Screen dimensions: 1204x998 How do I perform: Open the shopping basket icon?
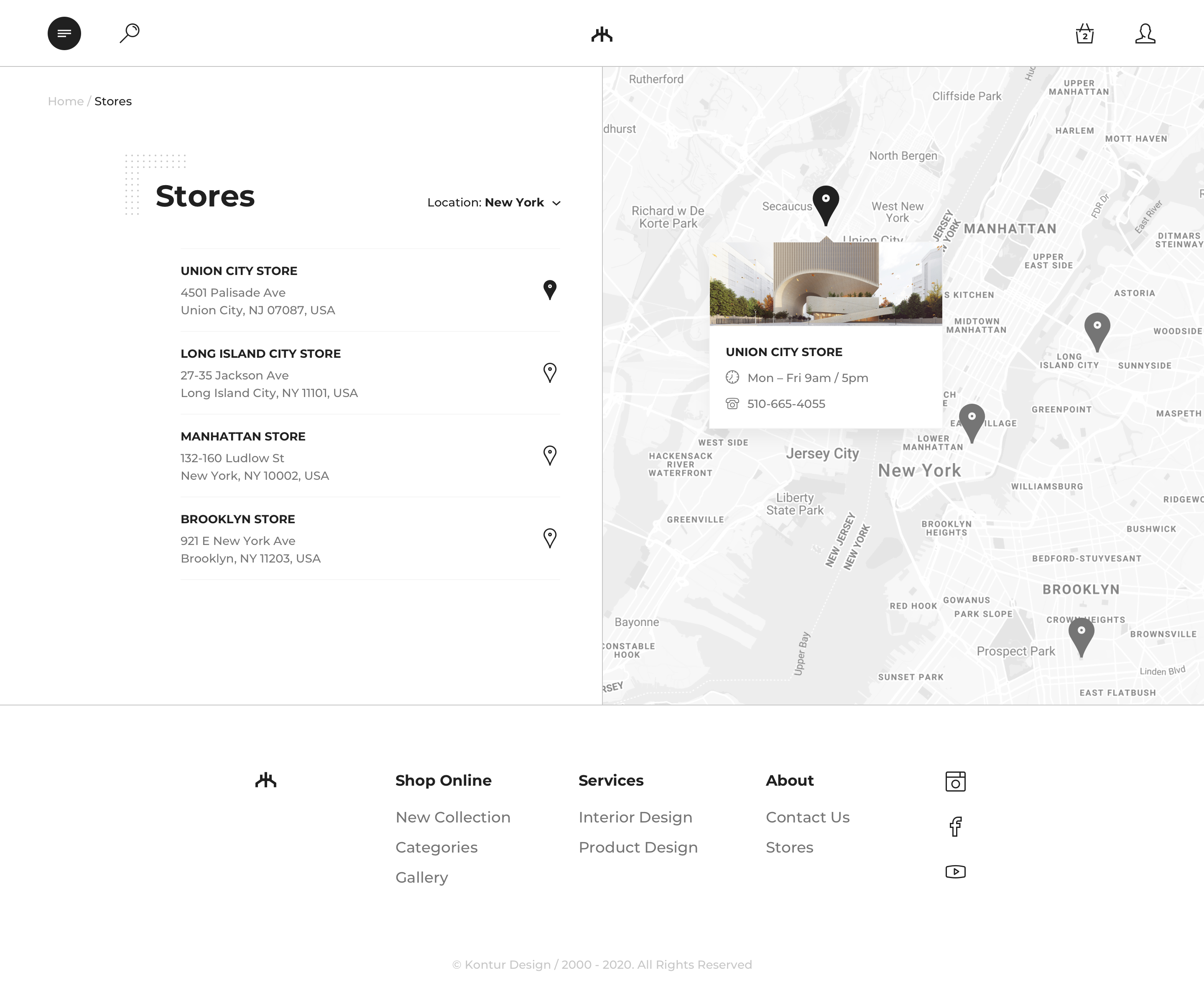(x=1084, y=34)
